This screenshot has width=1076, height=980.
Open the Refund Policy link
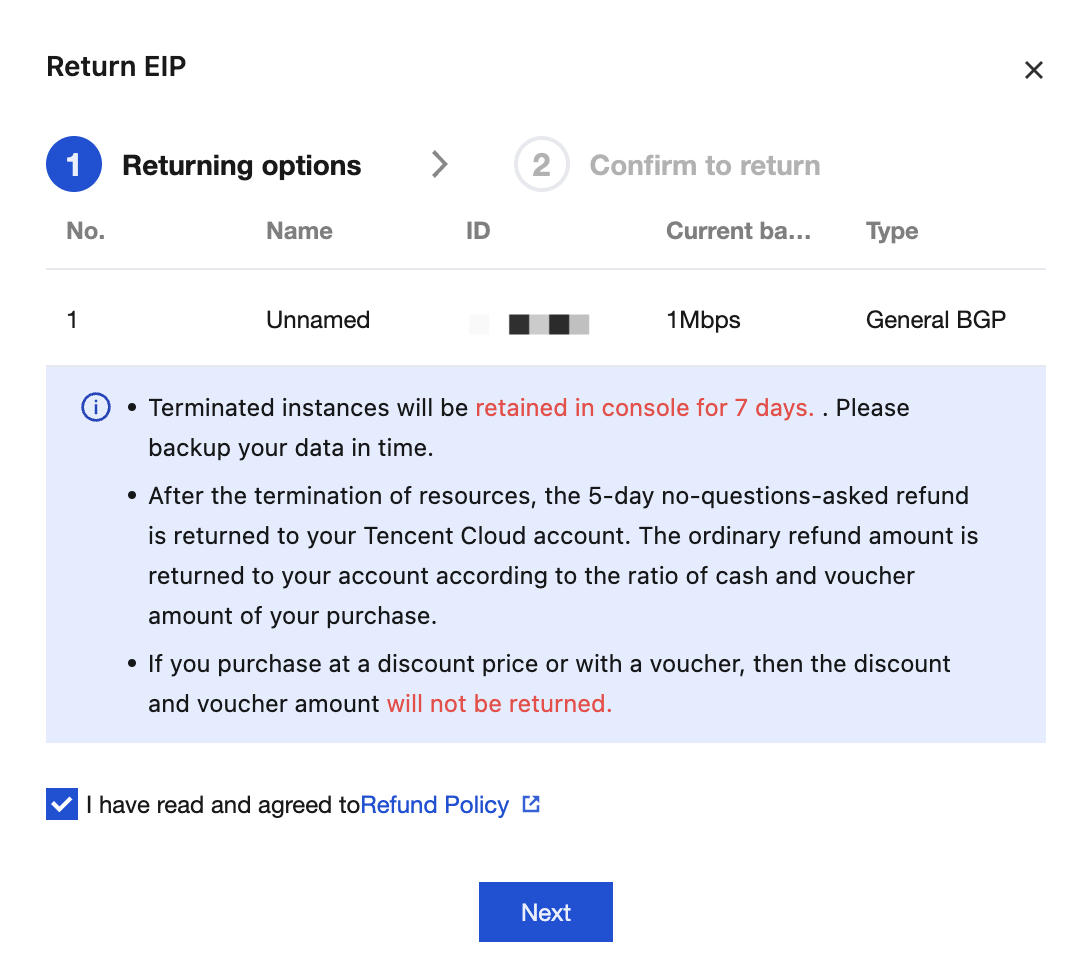pyautogui.click(x=434, y=804)
